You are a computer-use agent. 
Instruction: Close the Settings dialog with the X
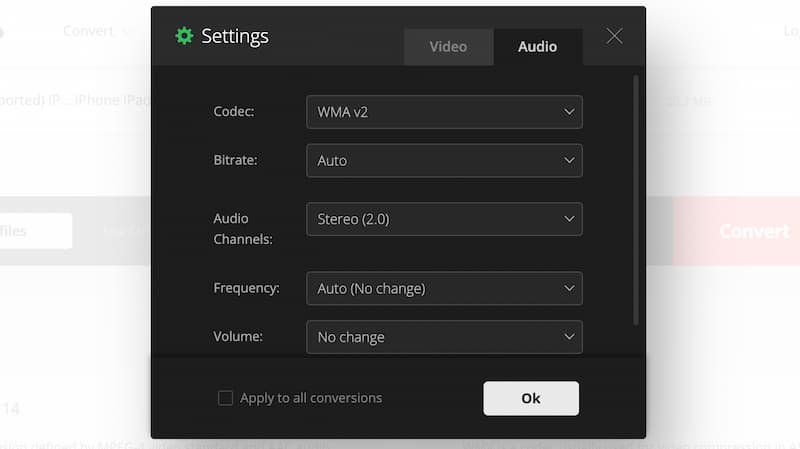coord(614,36)
